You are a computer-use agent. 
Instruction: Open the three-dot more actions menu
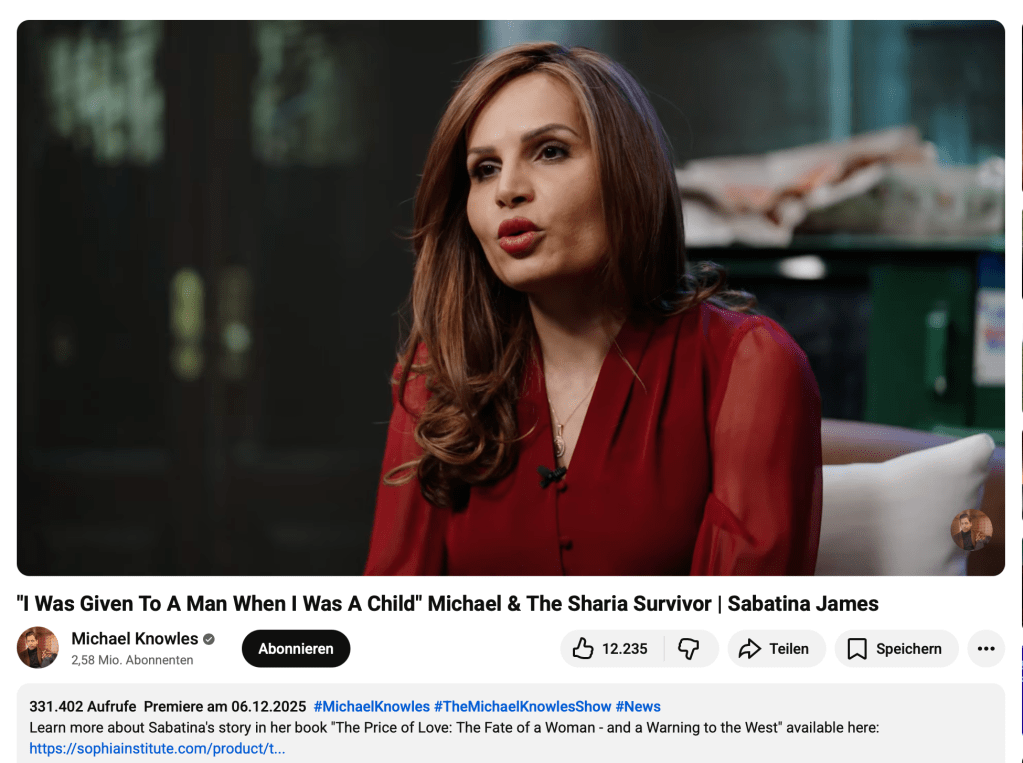[x=986, y=649]
